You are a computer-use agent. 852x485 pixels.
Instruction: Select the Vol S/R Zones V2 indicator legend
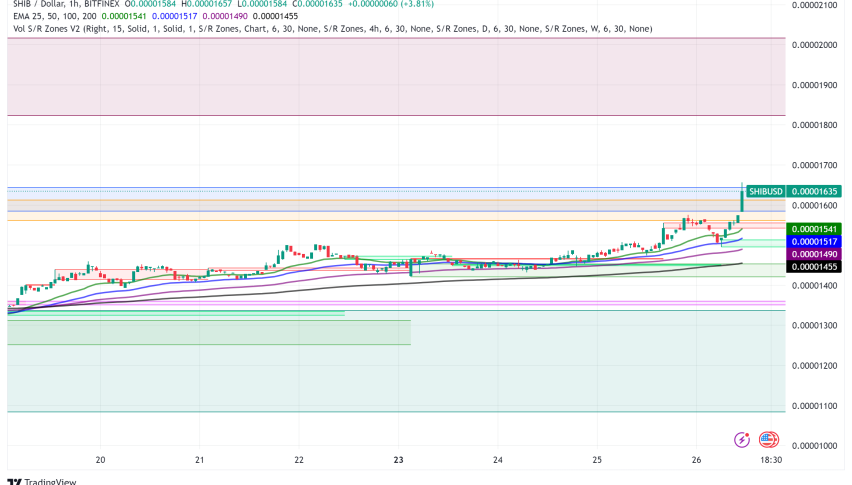(x=333, y=29)
